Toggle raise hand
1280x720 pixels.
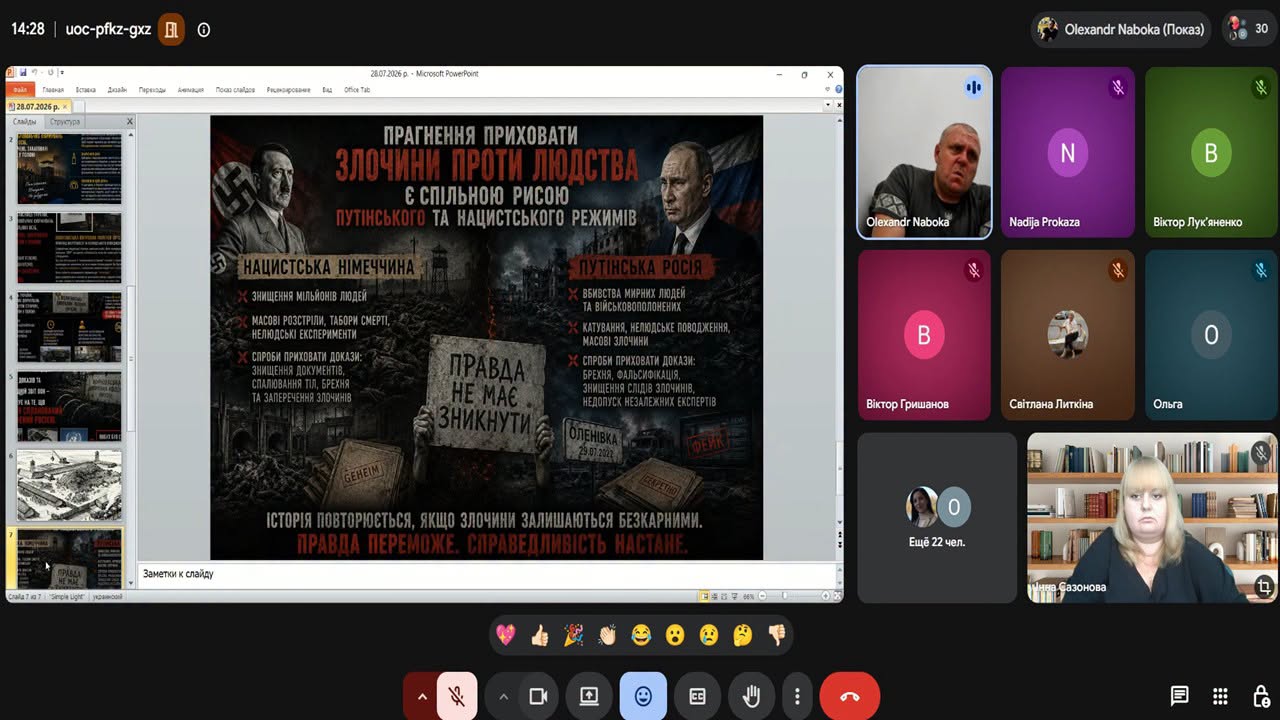point(751,696)
